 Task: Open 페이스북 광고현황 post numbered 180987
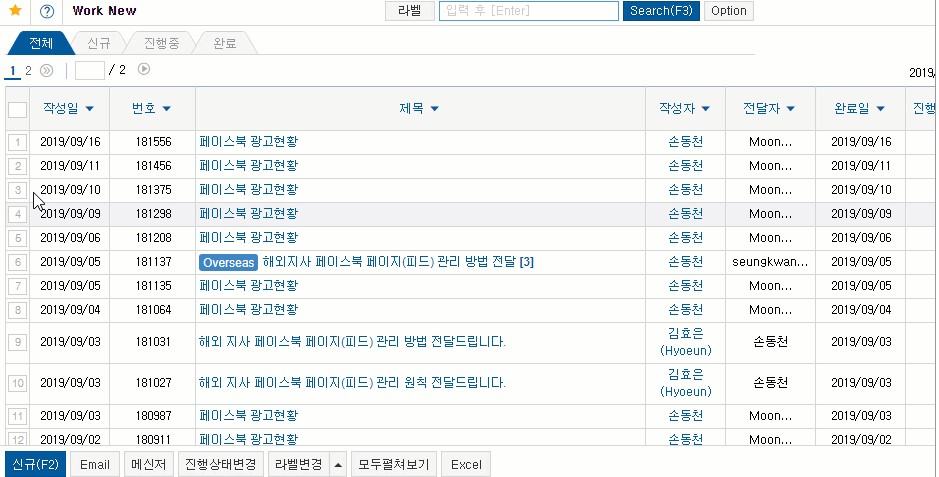(249, 416)
